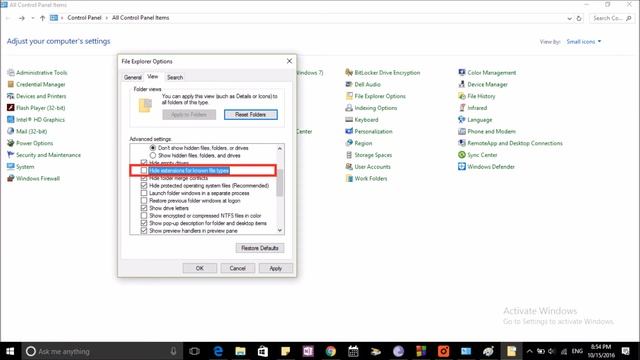
Task: Open Power Options icon
Action: click(11, 143)
